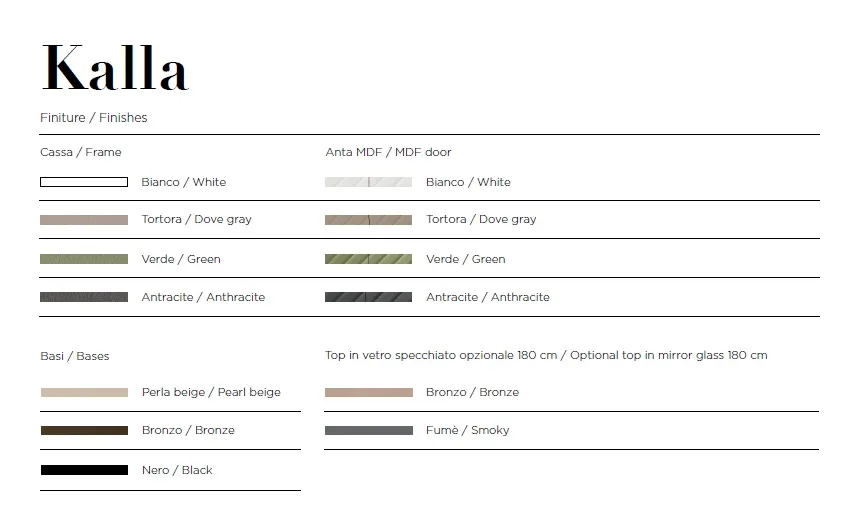Image resolution: width=845 pixels, height=529 pixels.
Task: Choose the Frame Green finish swatch
Action: click(x=84, y=259)
